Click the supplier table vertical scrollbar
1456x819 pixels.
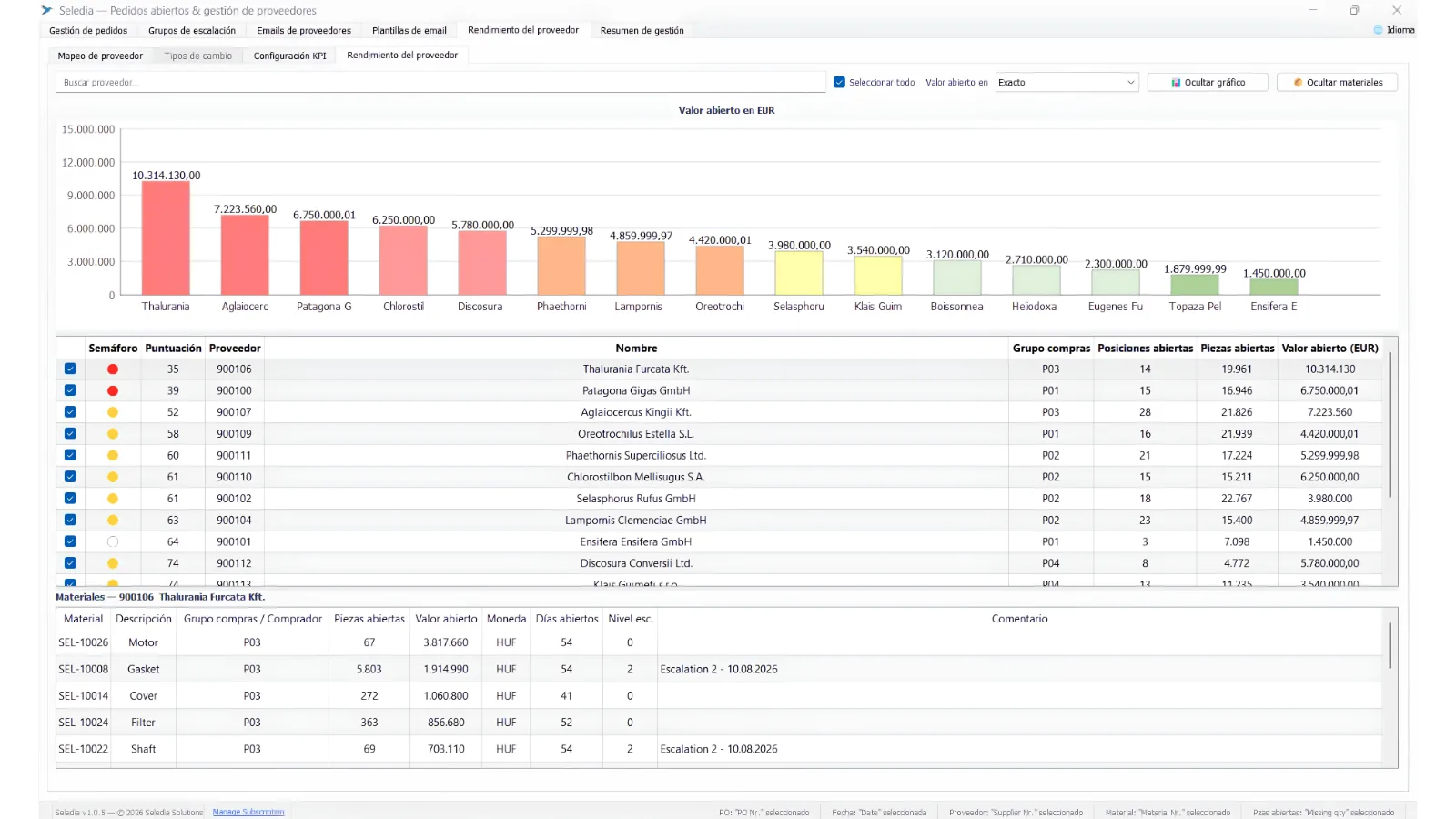pos(1390,425)
